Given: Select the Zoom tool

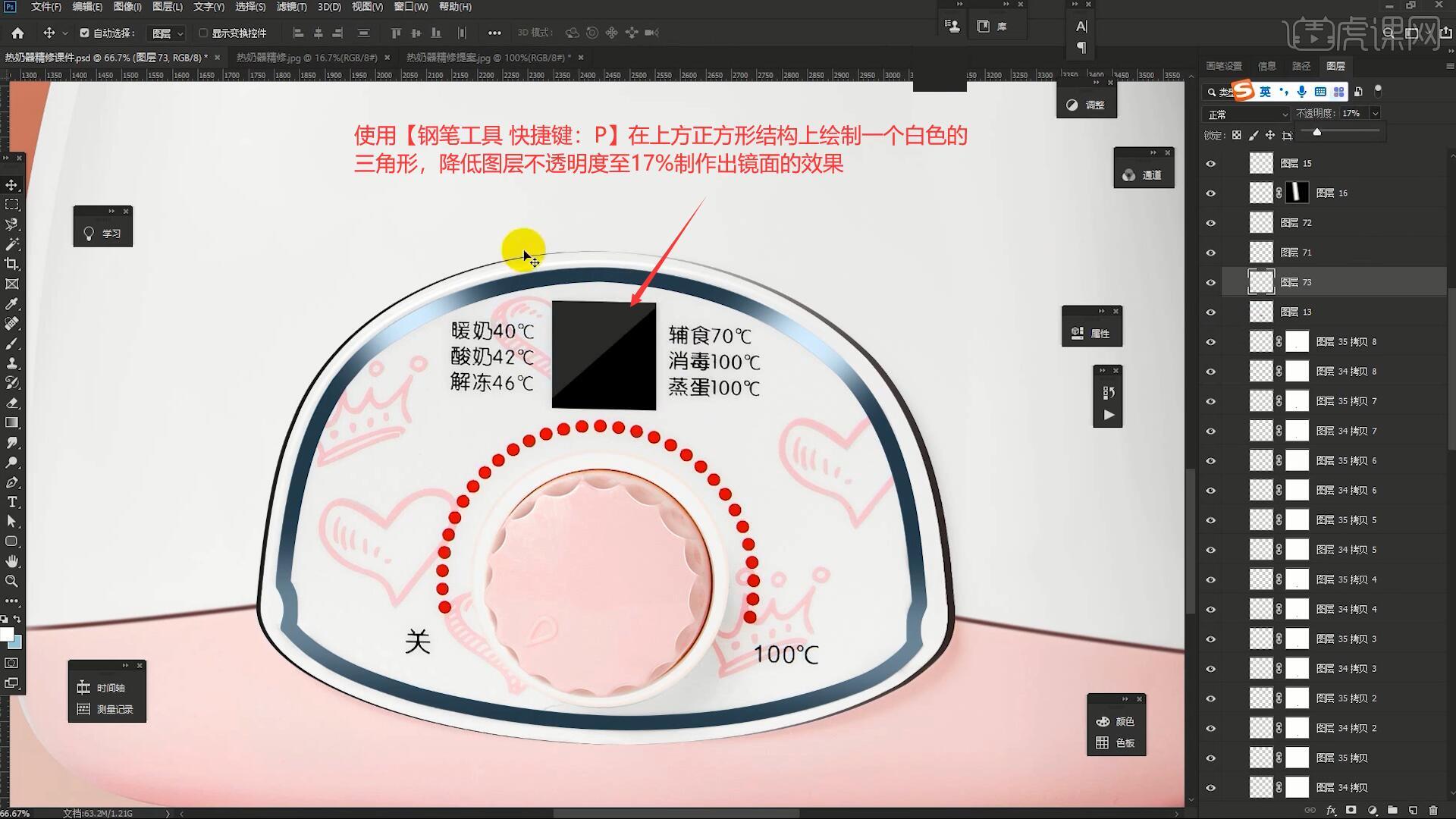Looking at the screenshot, I should (x=12, y=581).
